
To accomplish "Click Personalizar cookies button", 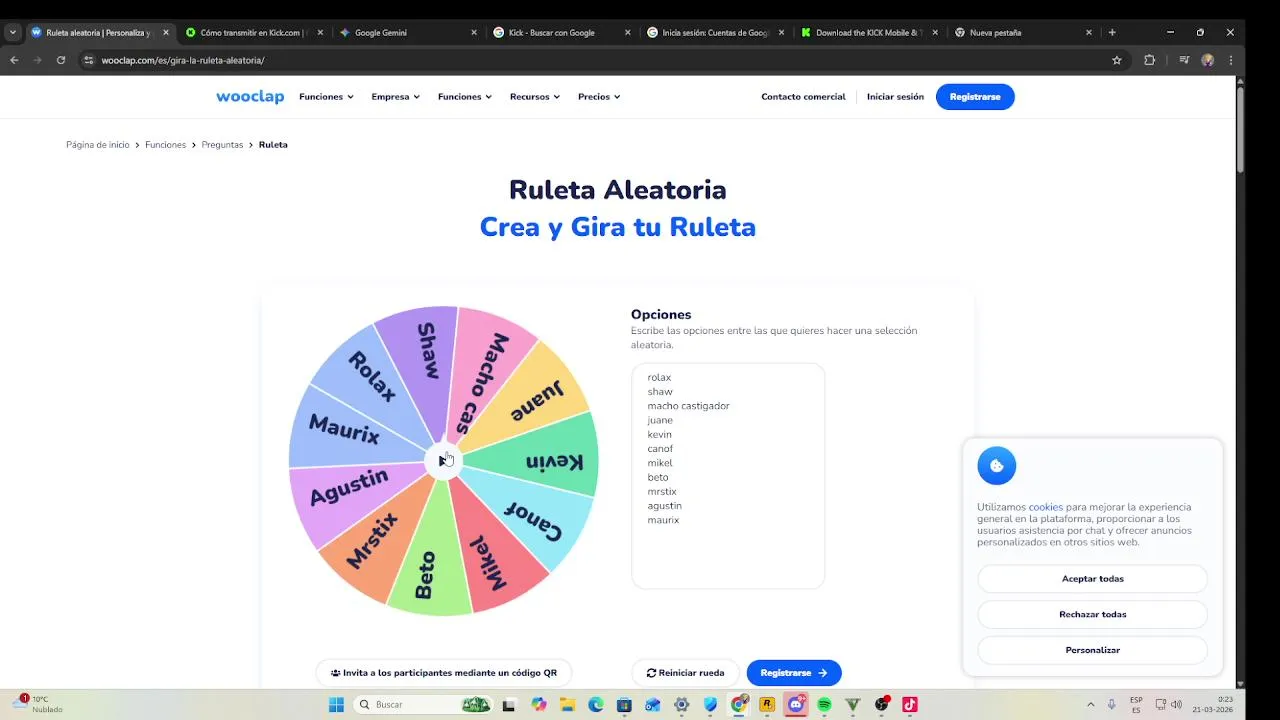I will (x=1092, y=650).
